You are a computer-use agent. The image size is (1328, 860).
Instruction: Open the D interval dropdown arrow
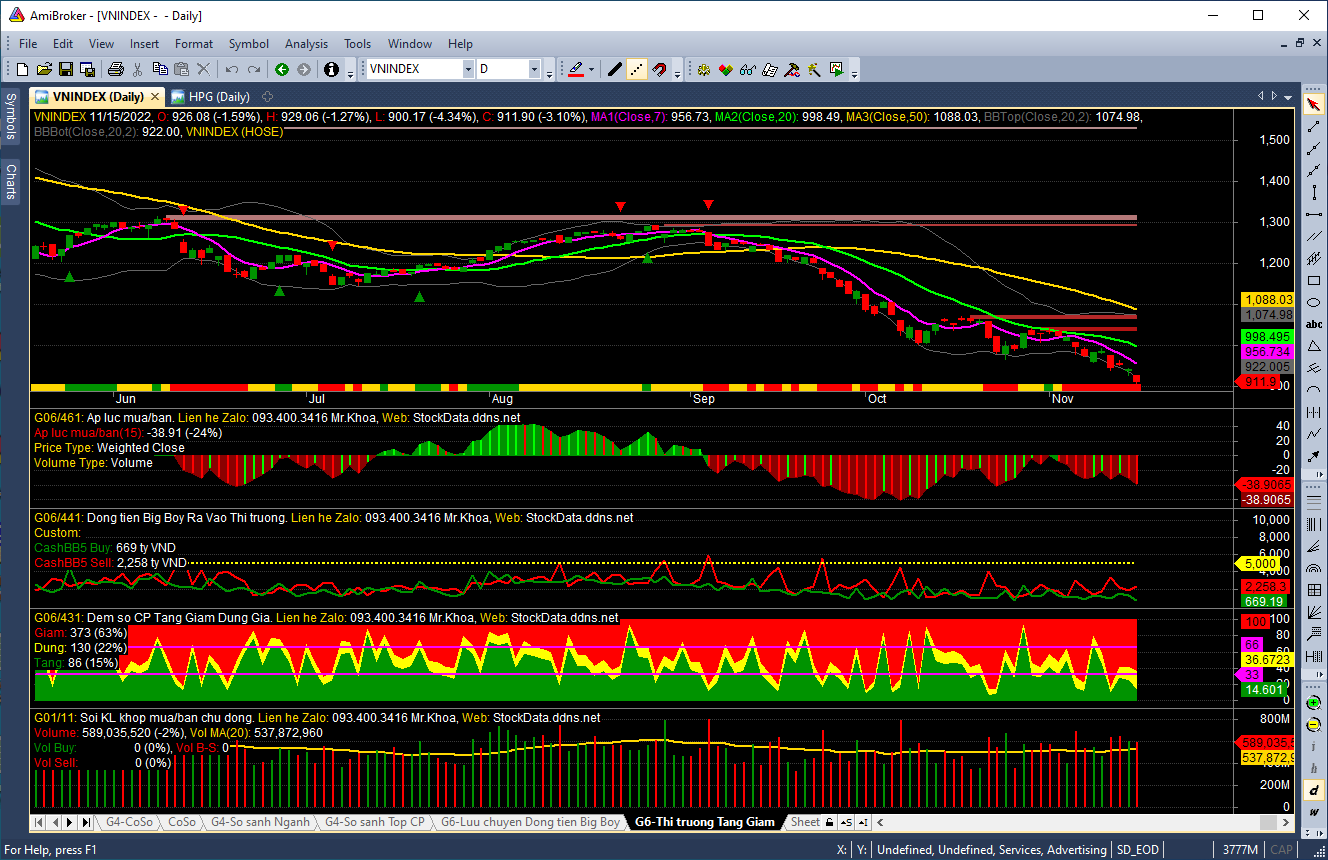pyautogui.click(x=534, y=69)
